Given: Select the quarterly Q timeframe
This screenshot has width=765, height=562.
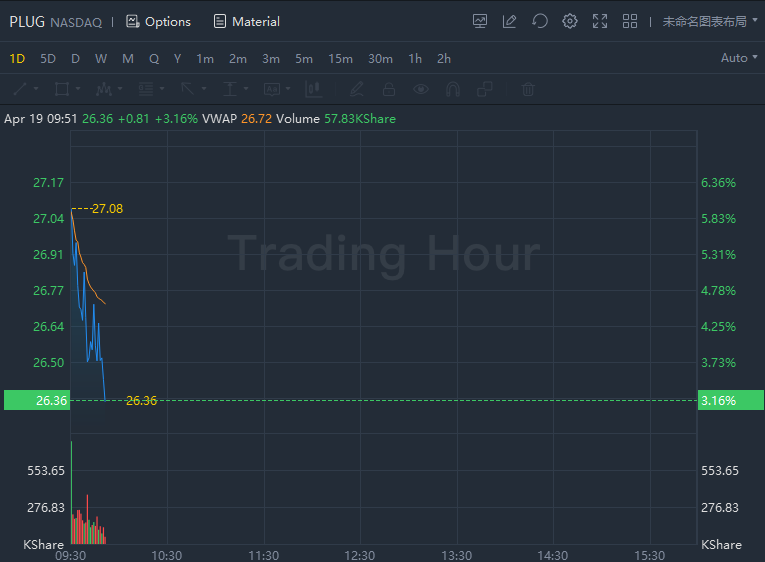Looking at the screenshot, I should (x=154, y=59).
